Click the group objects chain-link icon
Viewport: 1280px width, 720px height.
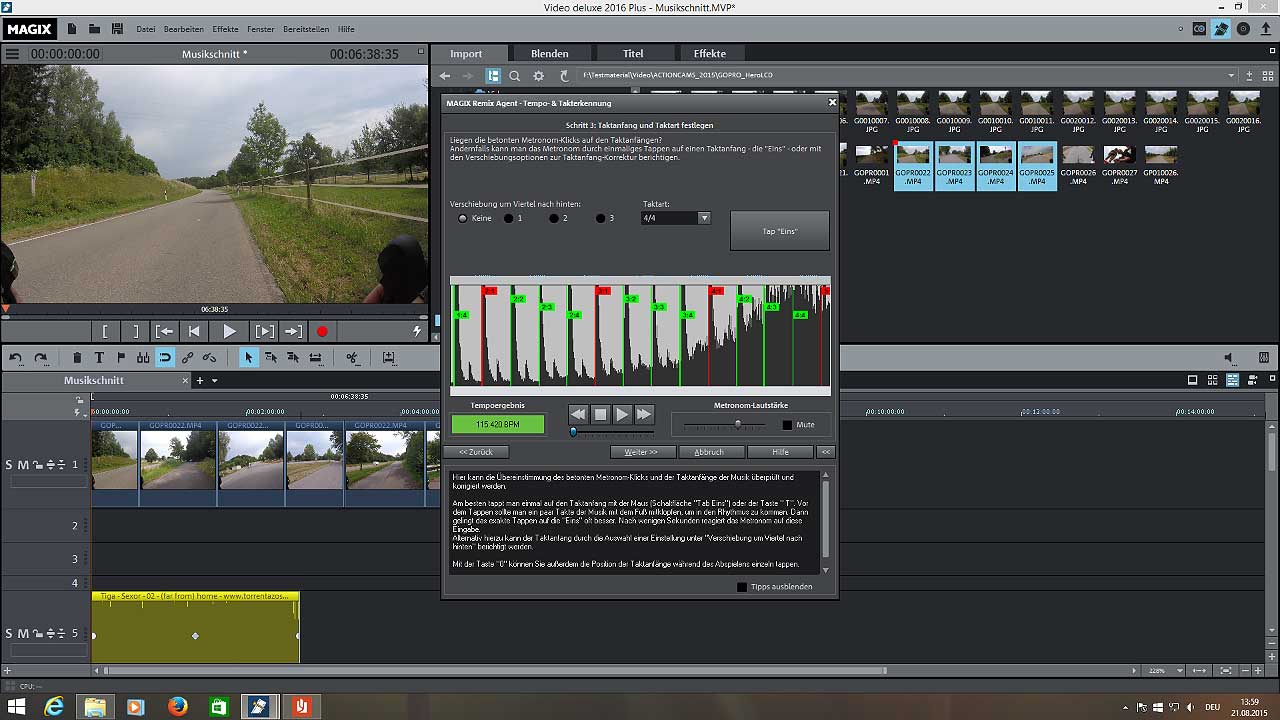coord(187,358)
